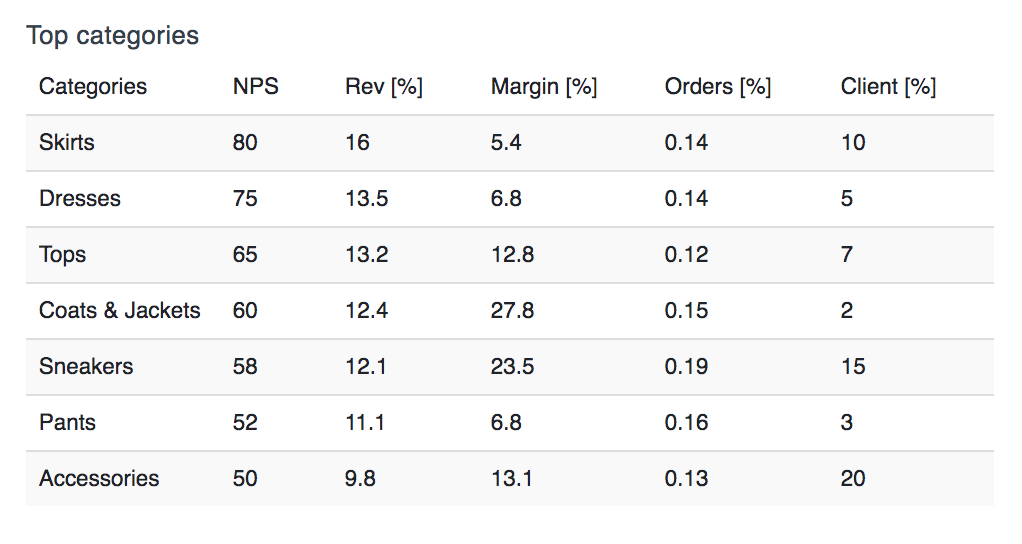Select the Pants NPS value 52
Image resolution: width=1022 pixels, height=544 pixels.
(245, 423)
